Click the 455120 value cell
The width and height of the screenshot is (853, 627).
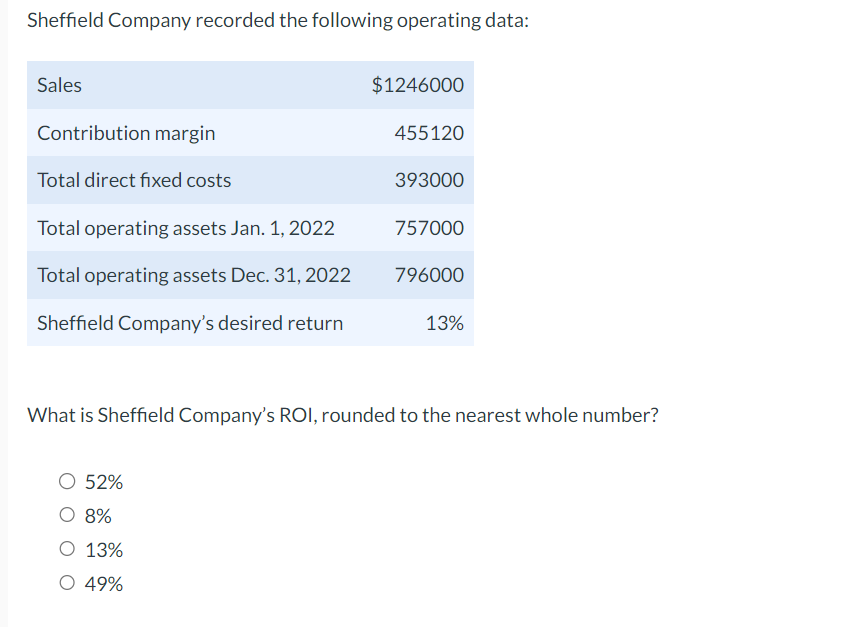(x=428, y=132)
